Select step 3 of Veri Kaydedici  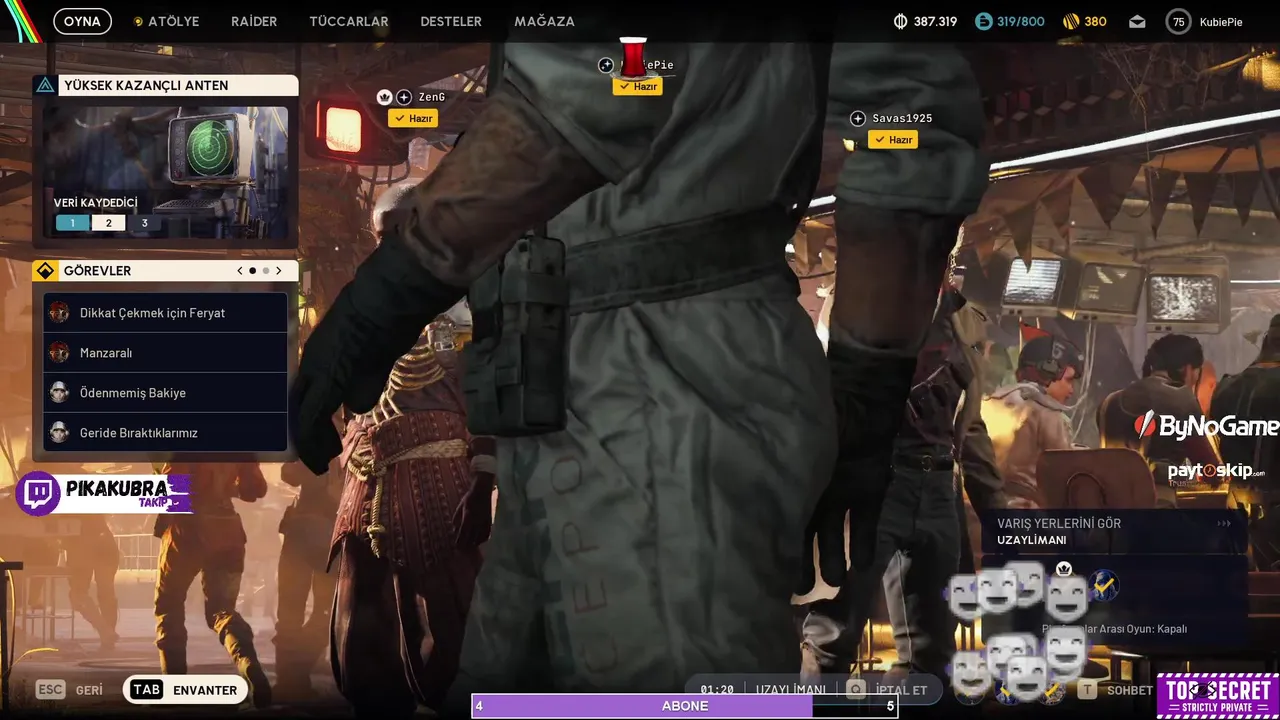(144, 223)
